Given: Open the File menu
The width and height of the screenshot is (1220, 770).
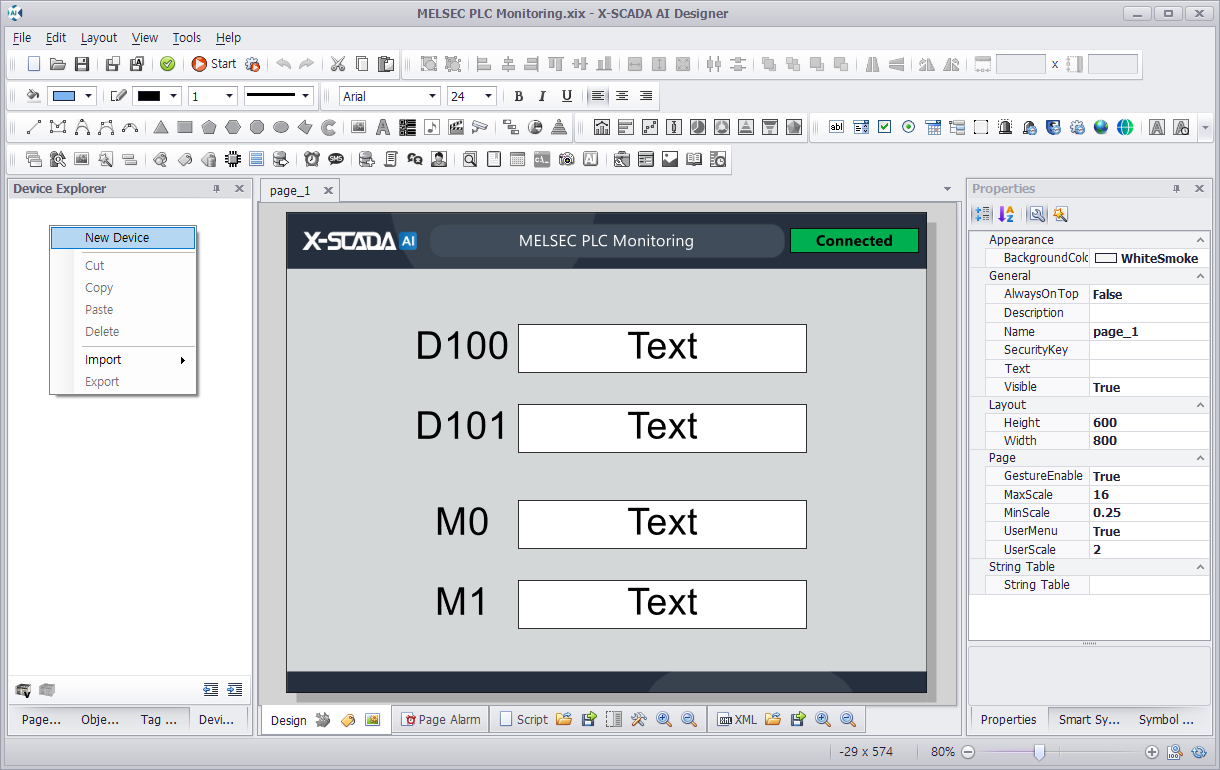Looking at the screenshot, I should (x=22, y=37).
